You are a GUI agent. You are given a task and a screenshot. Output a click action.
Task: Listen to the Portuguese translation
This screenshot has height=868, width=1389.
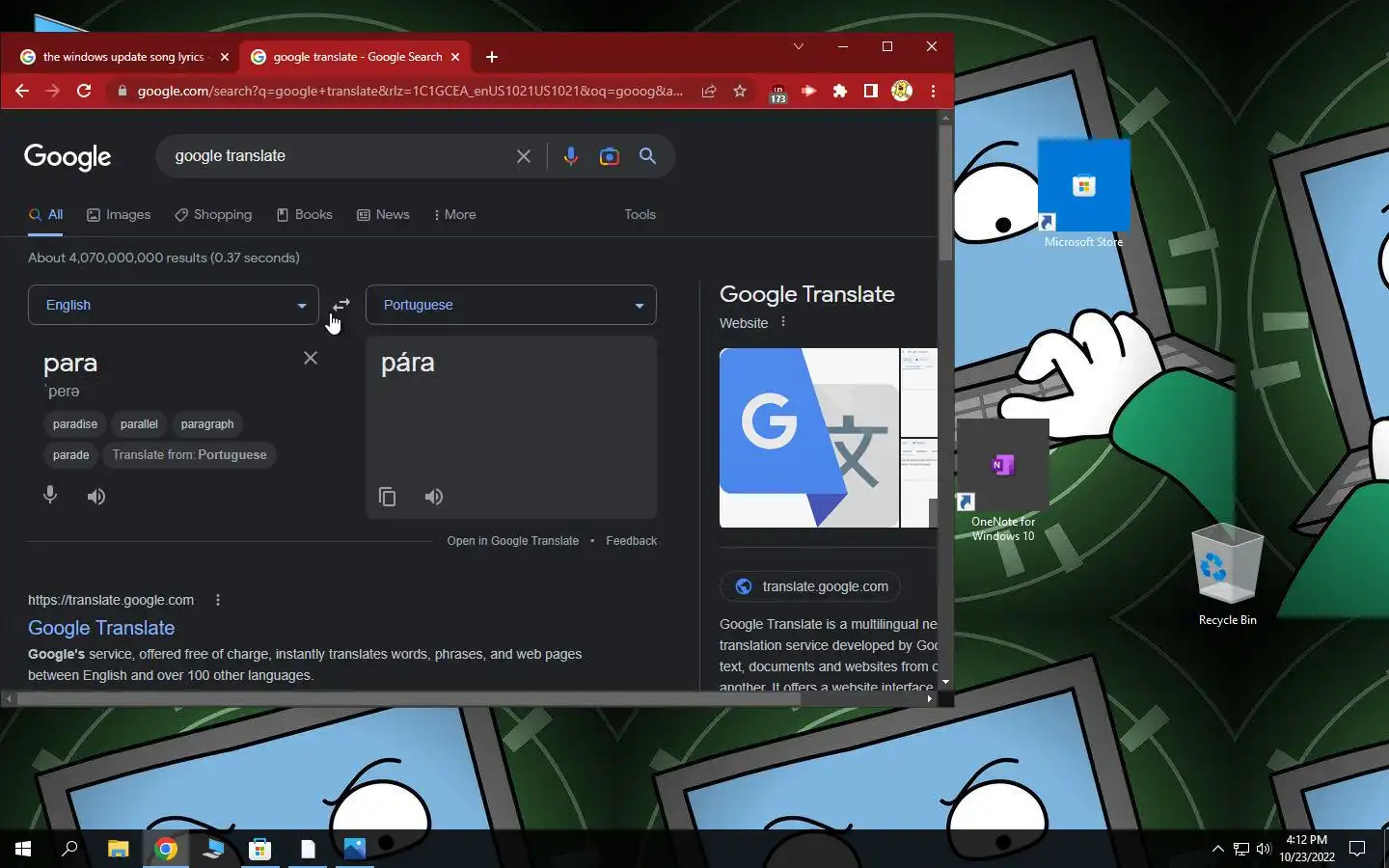point(434,497)
